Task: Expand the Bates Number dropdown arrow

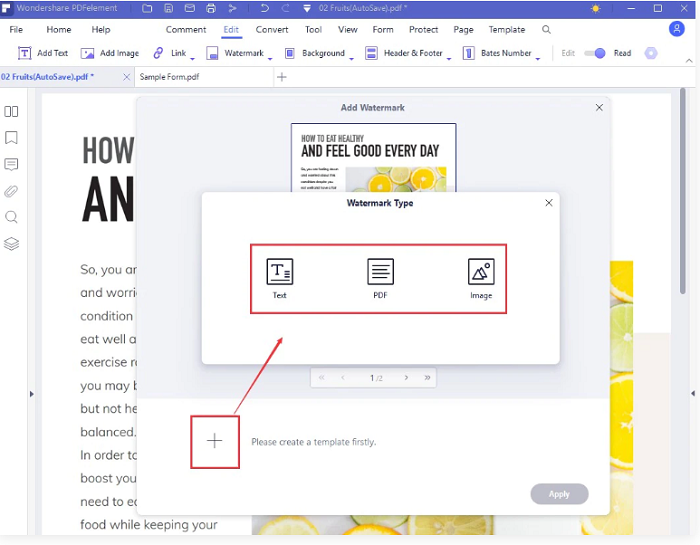Action: click(x=538, y=58)
